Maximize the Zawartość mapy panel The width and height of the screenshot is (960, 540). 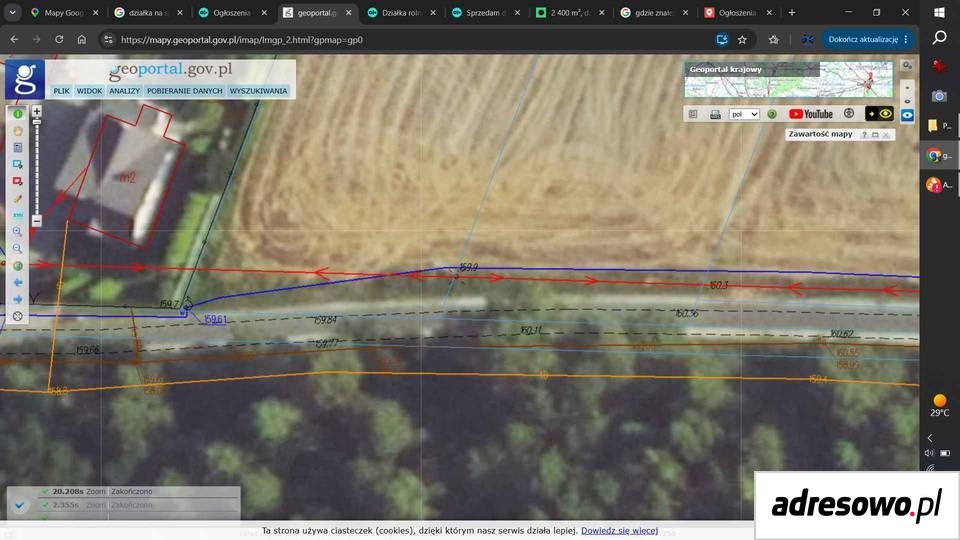tap(875, 135)
